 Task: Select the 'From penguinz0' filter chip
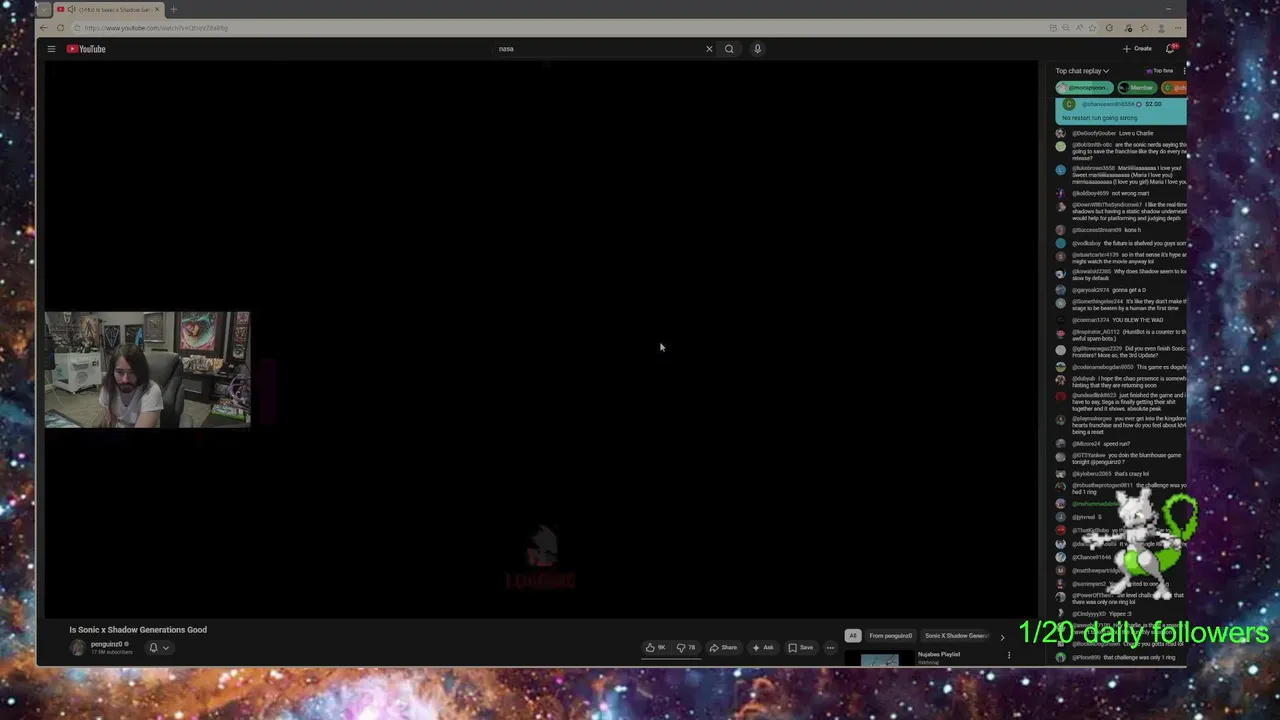point(890,636)
